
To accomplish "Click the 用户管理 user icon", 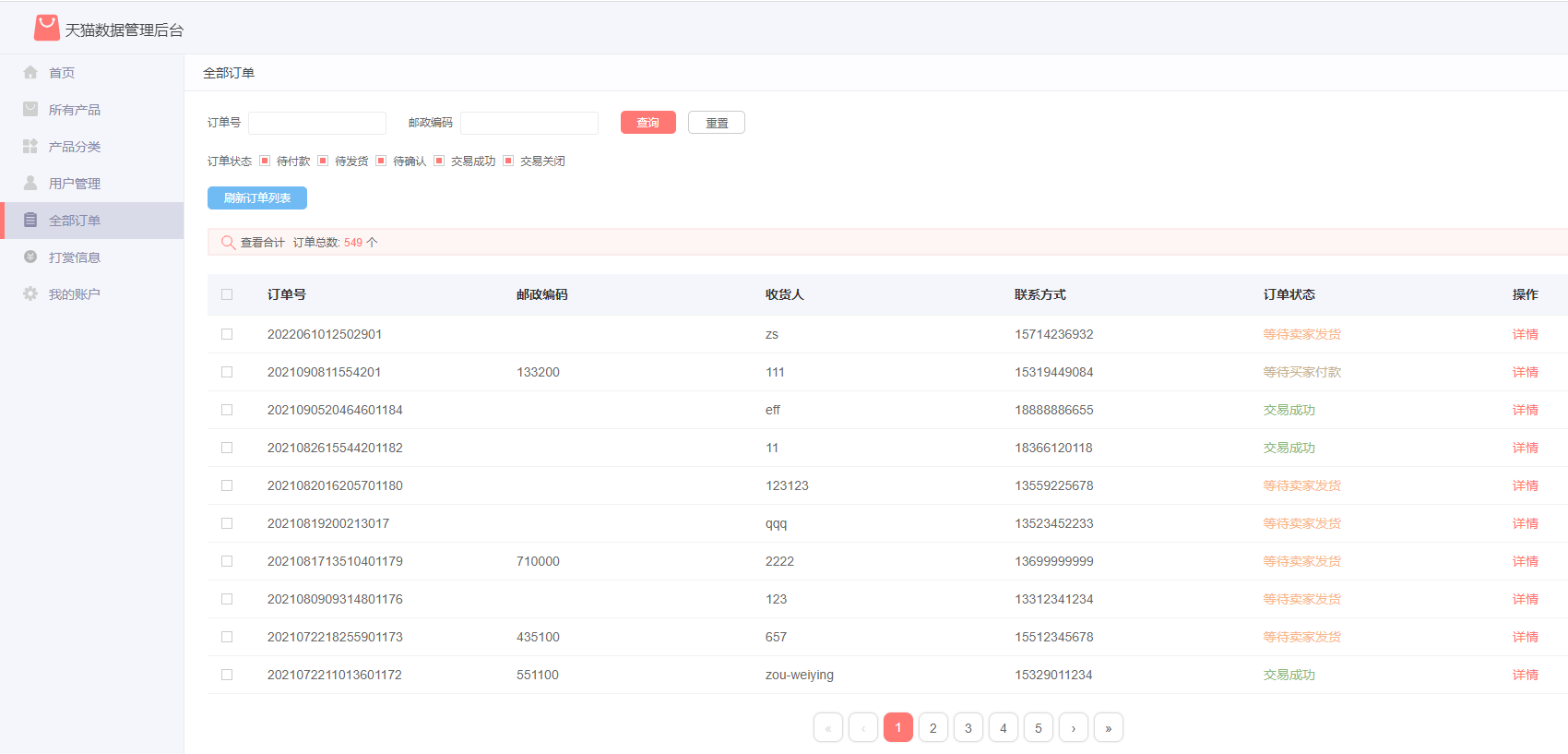I will pos(30,183).
